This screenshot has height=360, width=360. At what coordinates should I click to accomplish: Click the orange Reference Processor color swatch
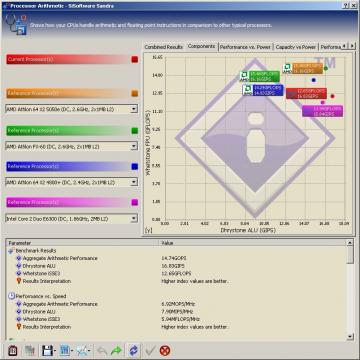coord(135,94)
